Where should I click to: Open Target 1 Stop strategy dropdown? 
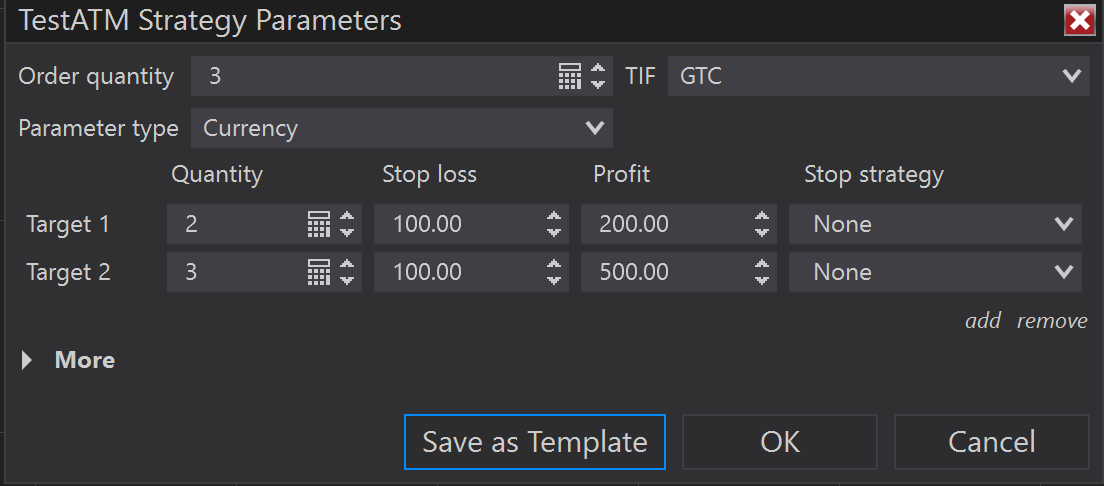tap(935, 224)
